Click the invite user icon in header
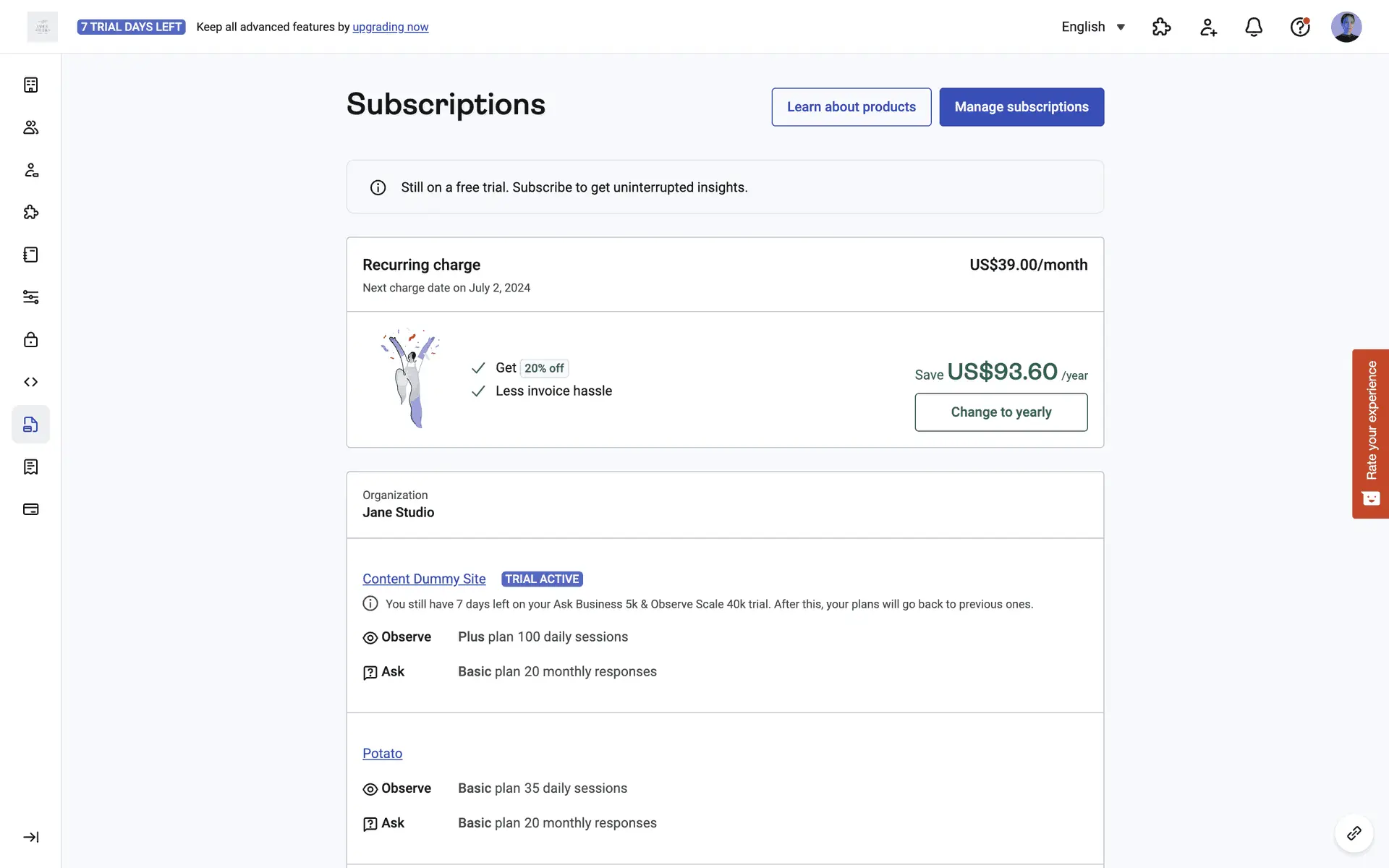Viewport: 1389px width, 868px height. click(1208, 27)
